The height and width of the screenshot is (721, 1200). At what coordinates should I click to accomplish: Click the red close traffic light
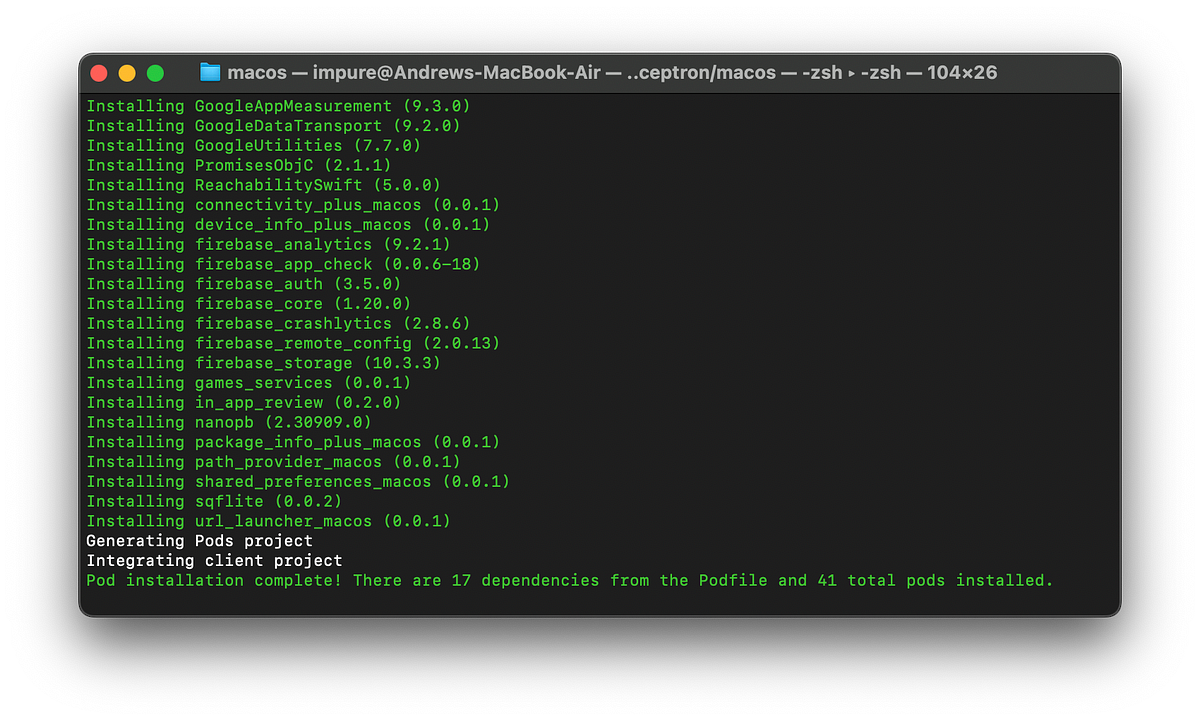click(99, 73)
